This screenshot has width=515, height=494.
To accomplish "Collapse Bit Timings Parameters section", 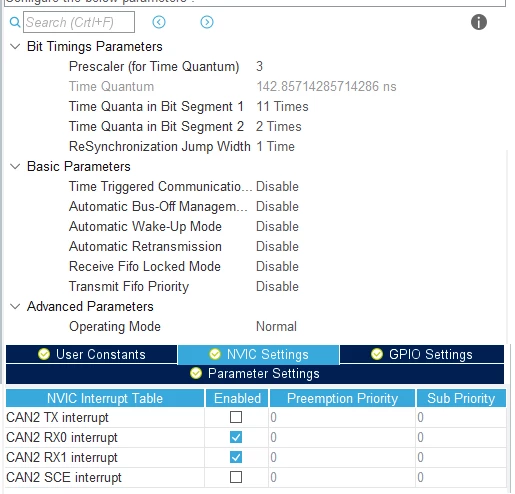I will point(15,46).
